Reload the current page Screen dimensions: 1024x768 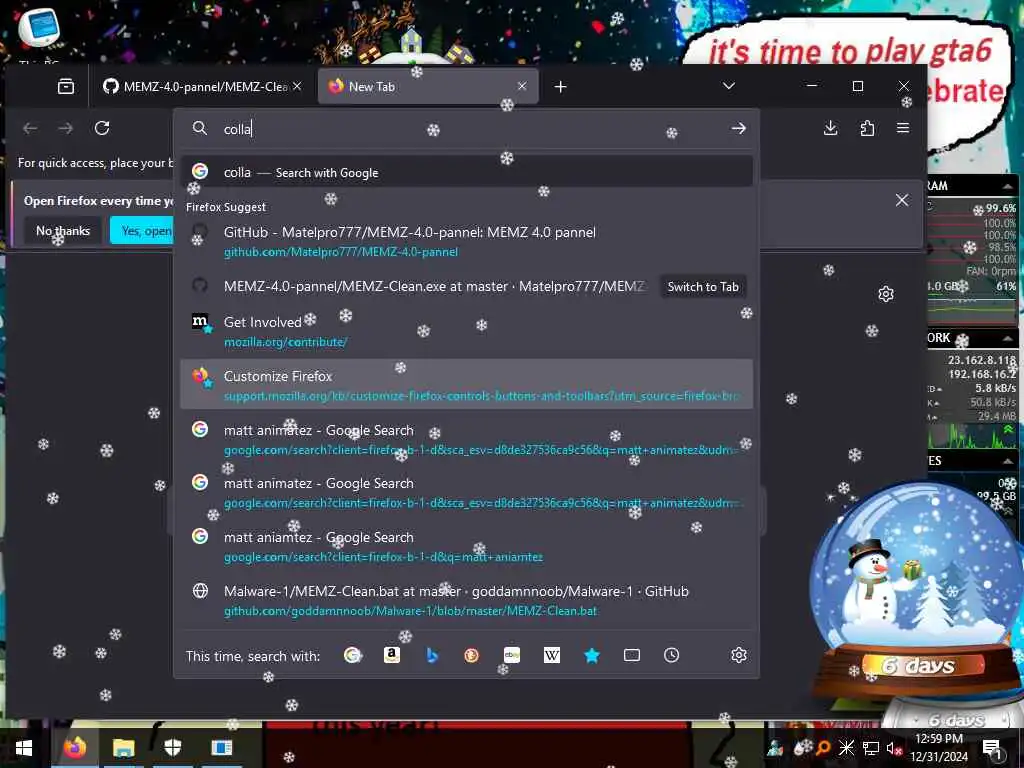click(x=102, y=128)
